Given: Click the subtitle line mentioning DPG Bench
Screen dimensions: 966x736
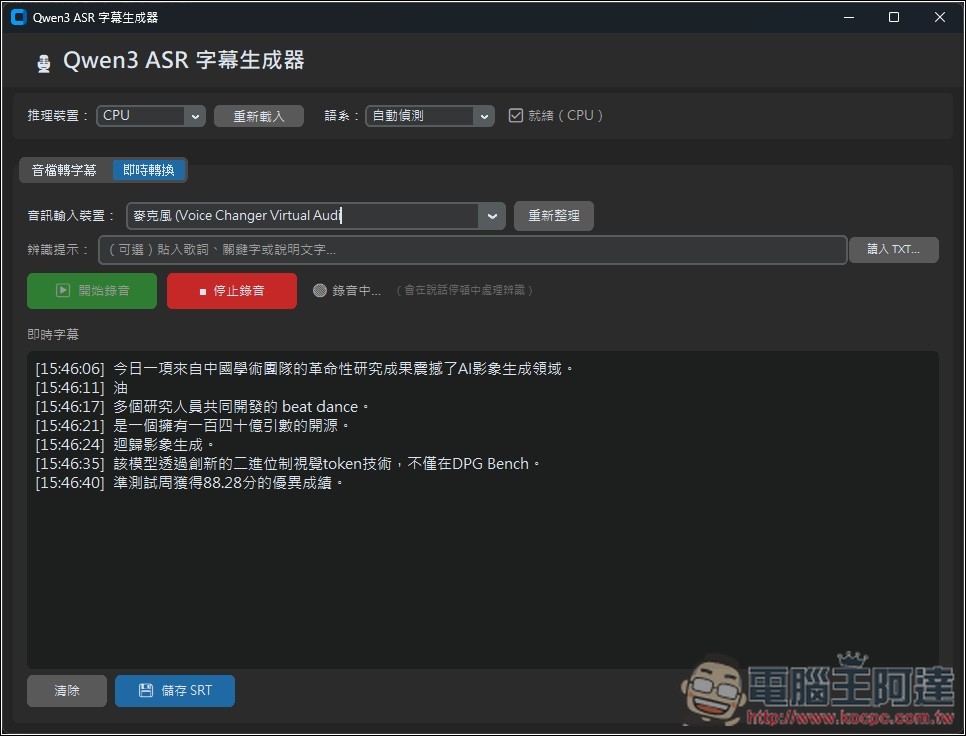Looking at the screenshot, I should coord(288,464).
